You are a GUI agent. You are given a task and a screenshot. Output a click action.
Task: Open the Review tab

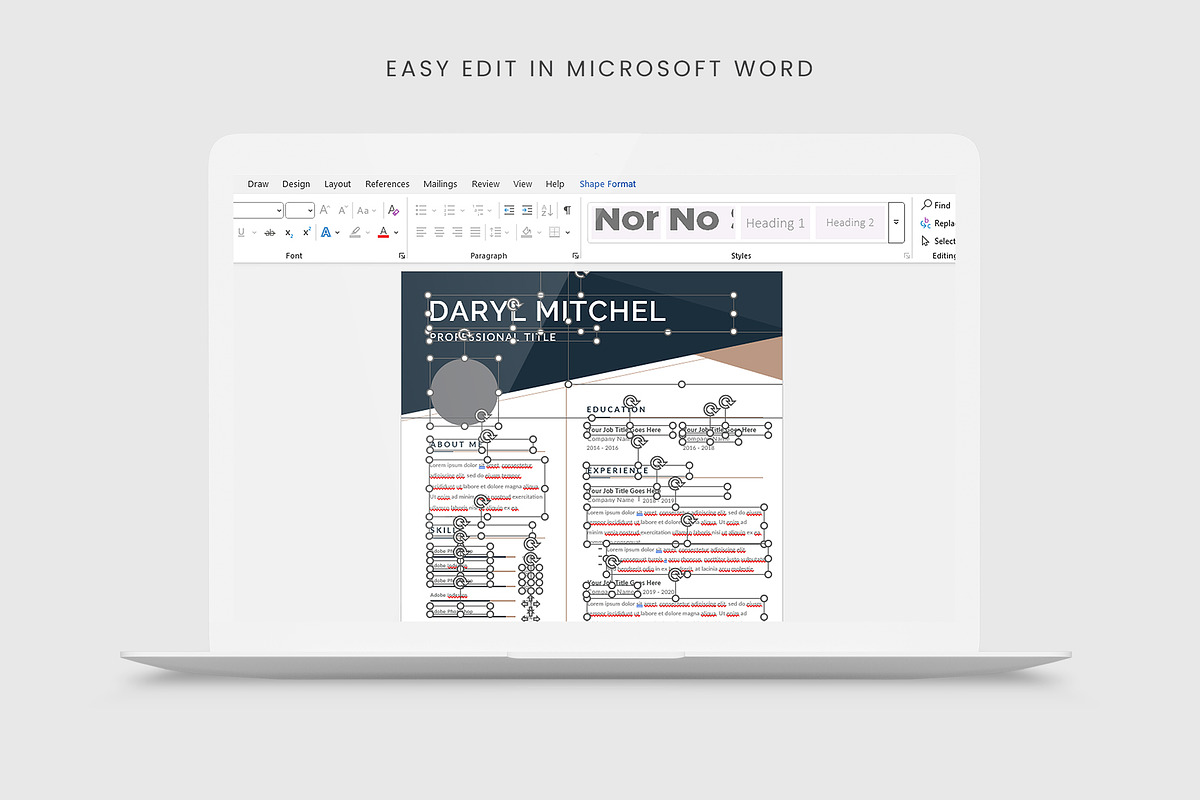coord(486,184)
